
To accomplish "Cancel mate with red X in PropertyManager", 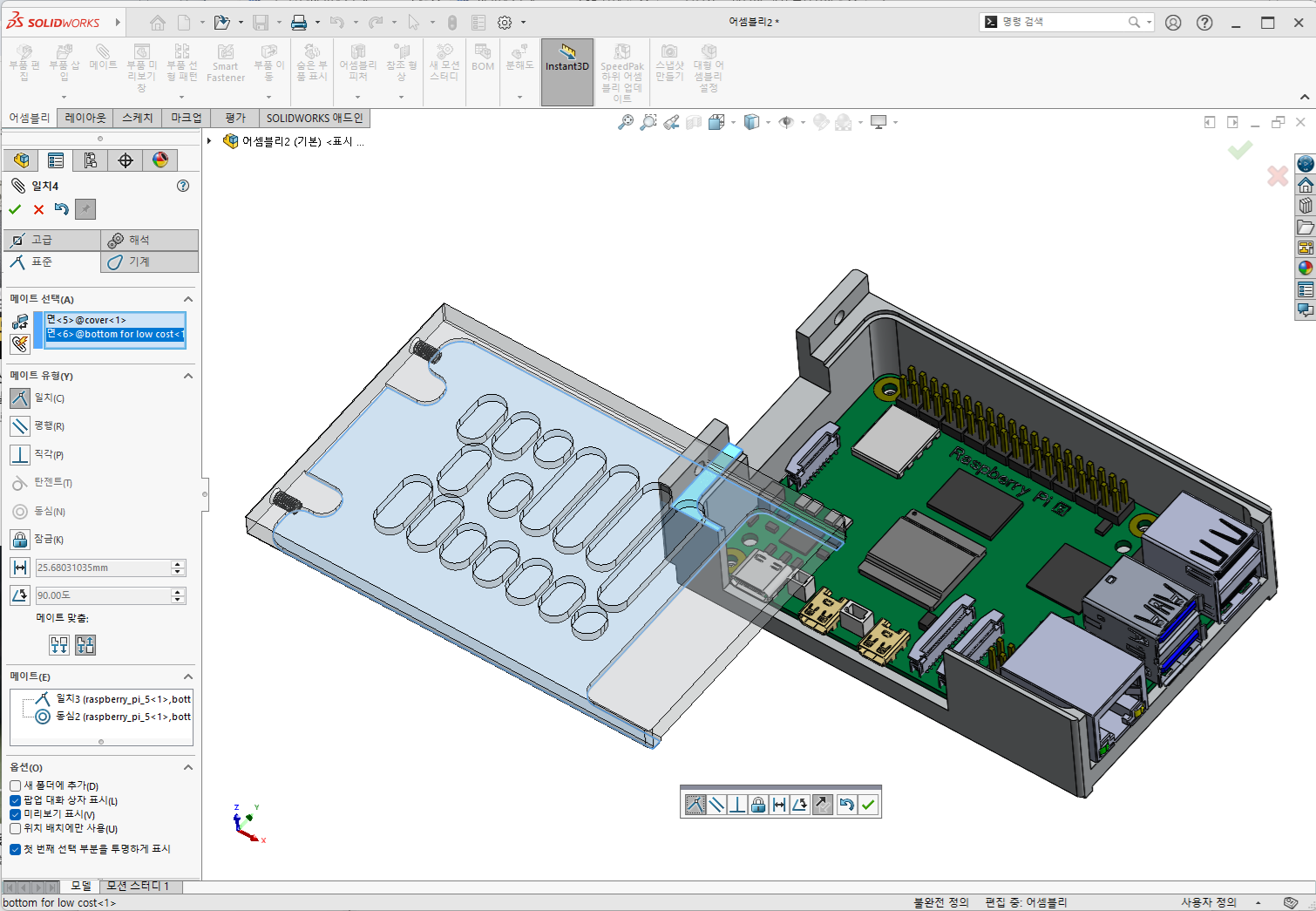I will tap(38, 209).
